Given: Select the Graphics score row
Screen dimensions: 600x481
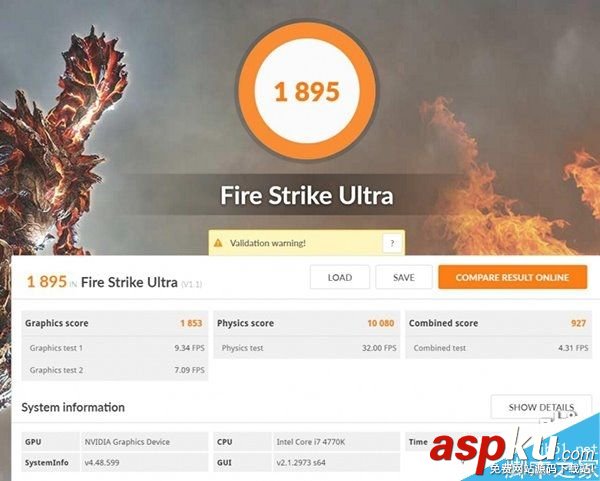Looking at the screenshot, I should click(x=115, y=323).
